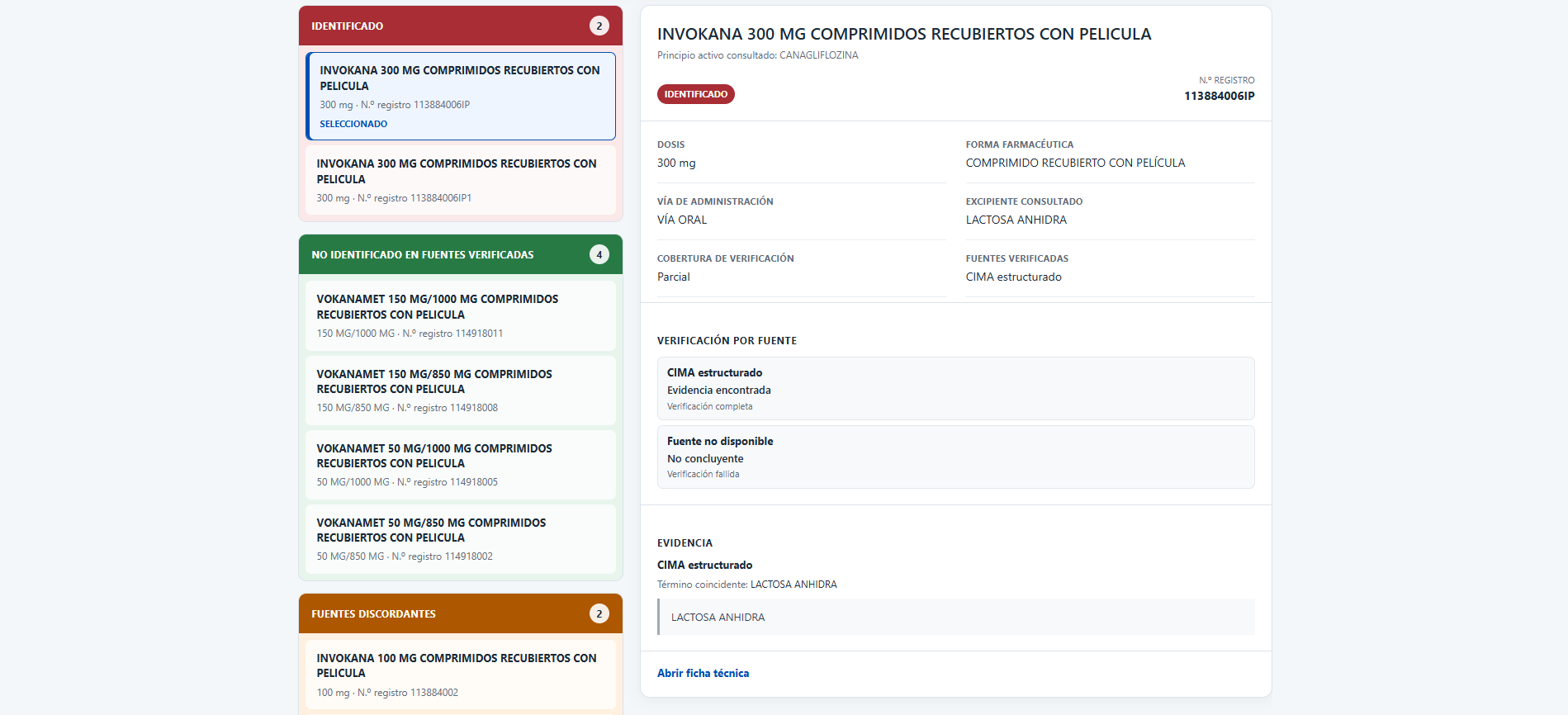
Task: Click registro 114918008 text
Action: [x=448, y=408]
